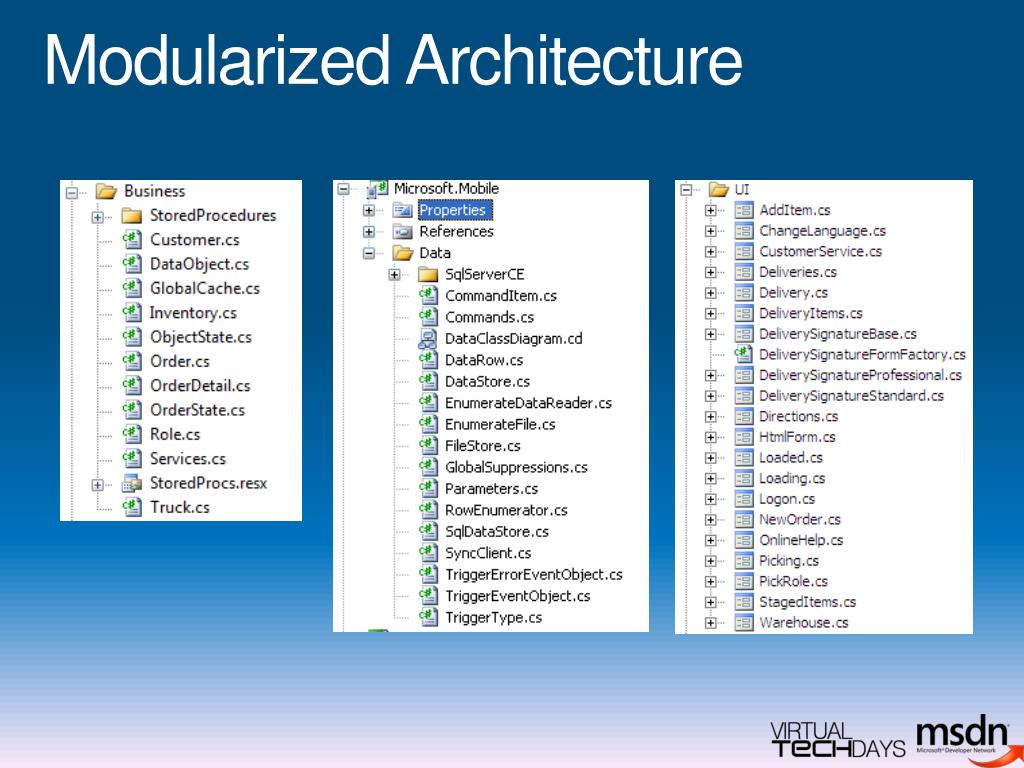Select DeliverySignatureProfessional.cs file name
The image size is (1024, 768).
860,376
